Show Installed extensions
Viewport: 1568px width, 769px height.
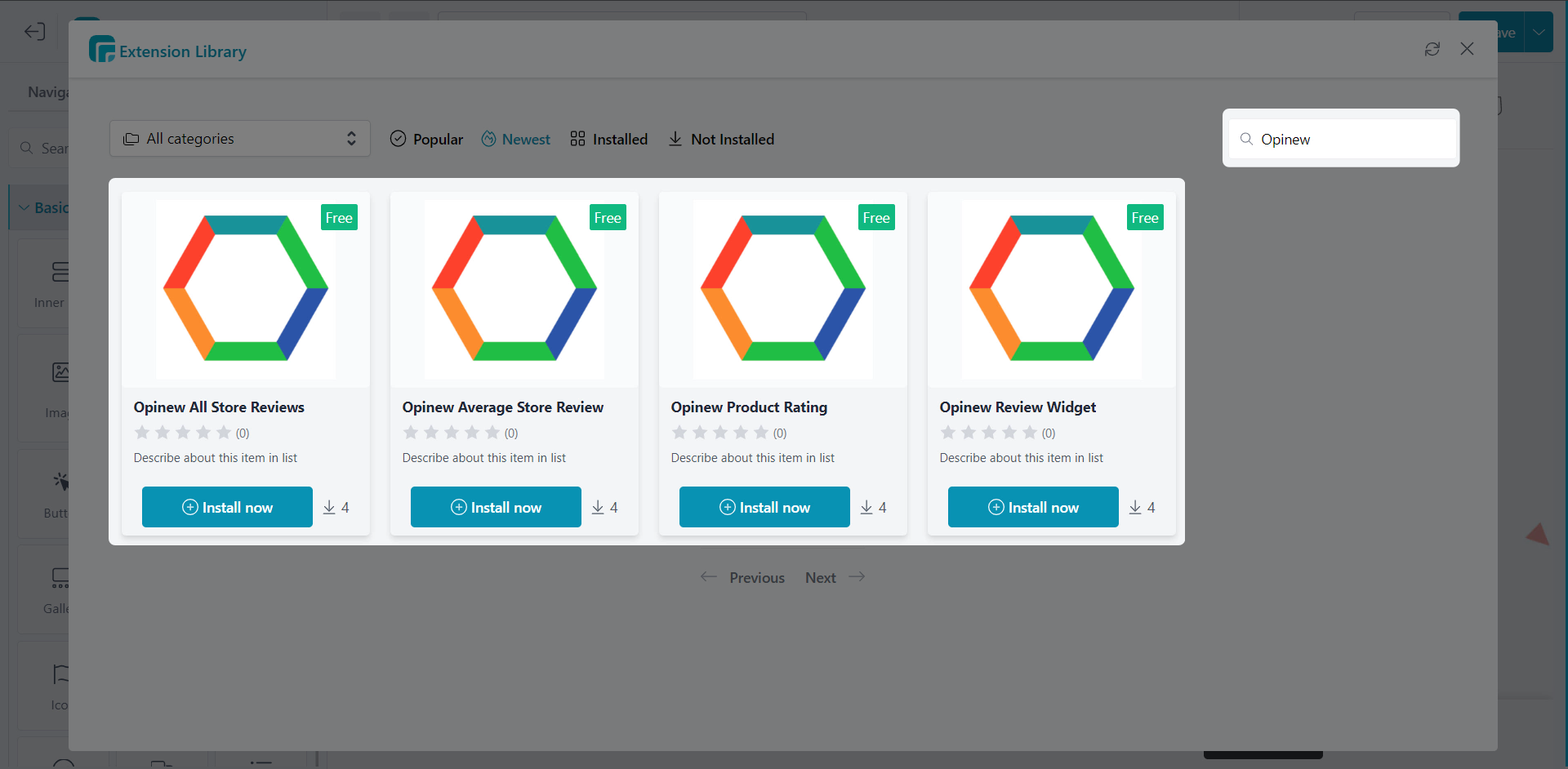coord(608,139)
